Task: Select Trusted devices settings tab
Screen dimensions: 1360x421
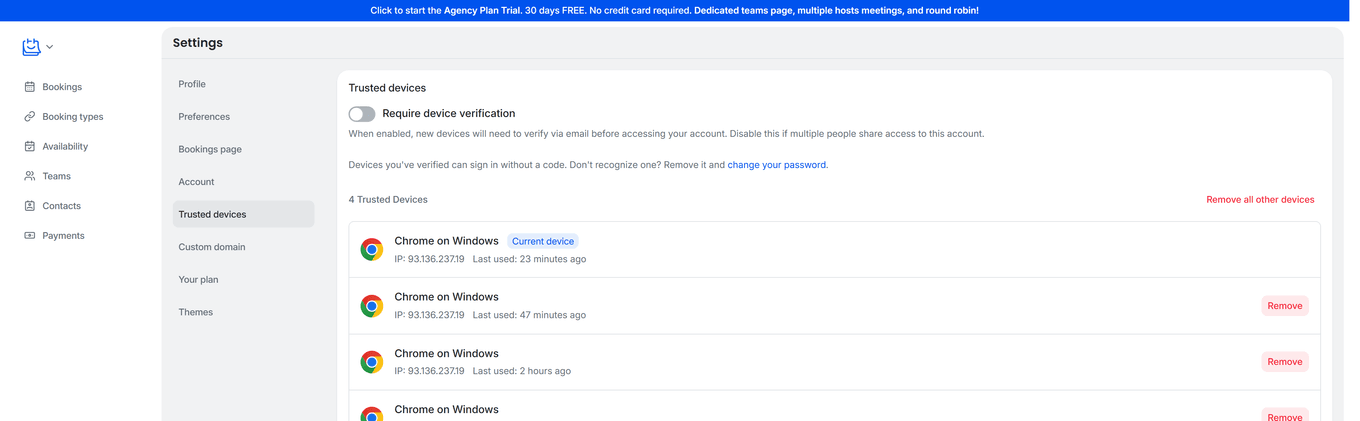Action: (x=243, y=214)
